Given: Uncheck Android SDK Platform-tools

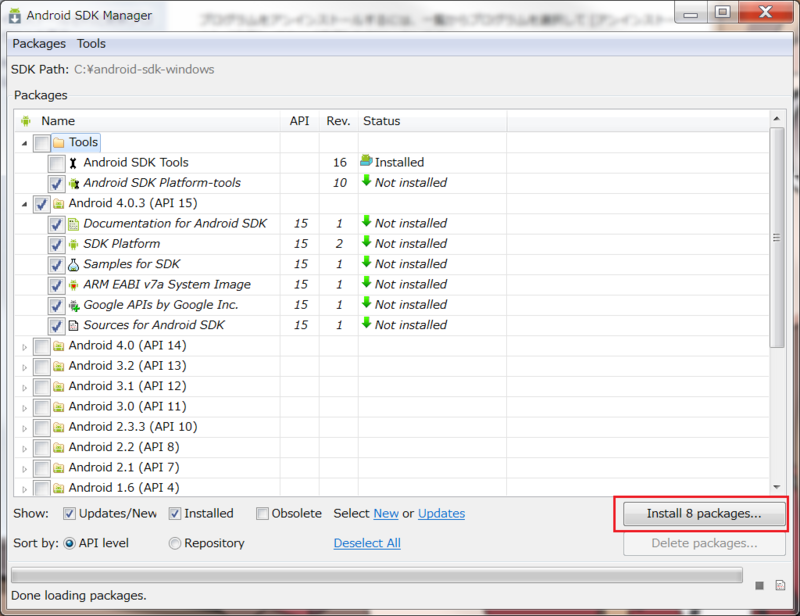Looking at the screenshot, I should coord(56,184).
